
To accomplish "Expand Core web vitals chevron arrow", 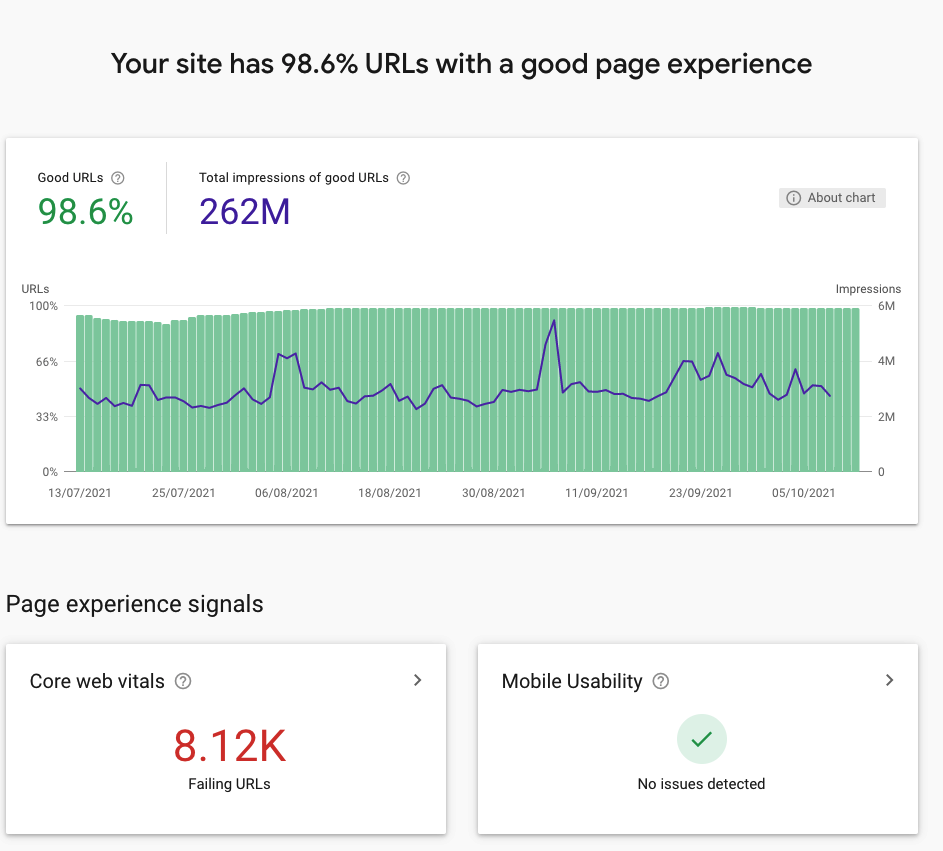I will 417,680.
